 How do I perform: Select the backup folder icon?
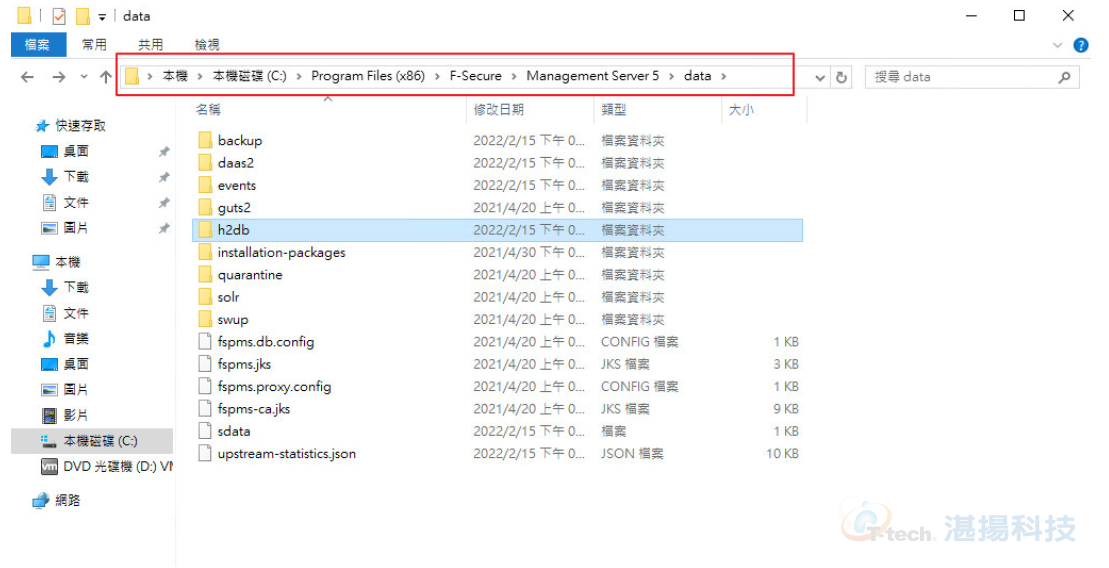point(205,140)
